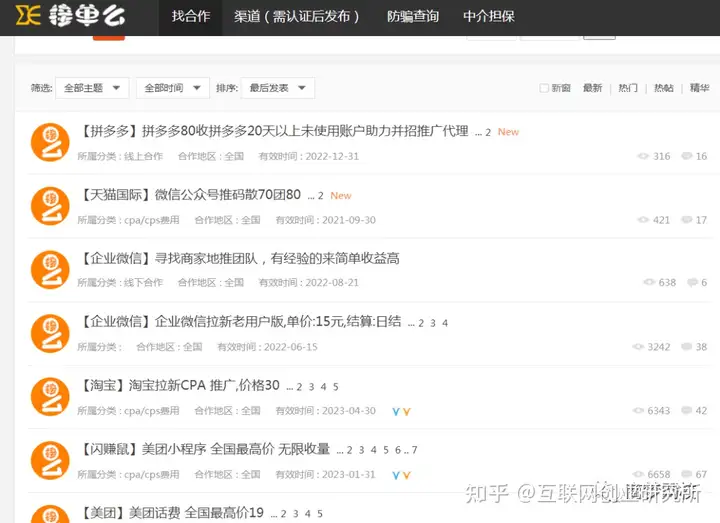720x523 pixels.
Task: Click reply bubble icon beside 6
Action: [x=692, y=282]
